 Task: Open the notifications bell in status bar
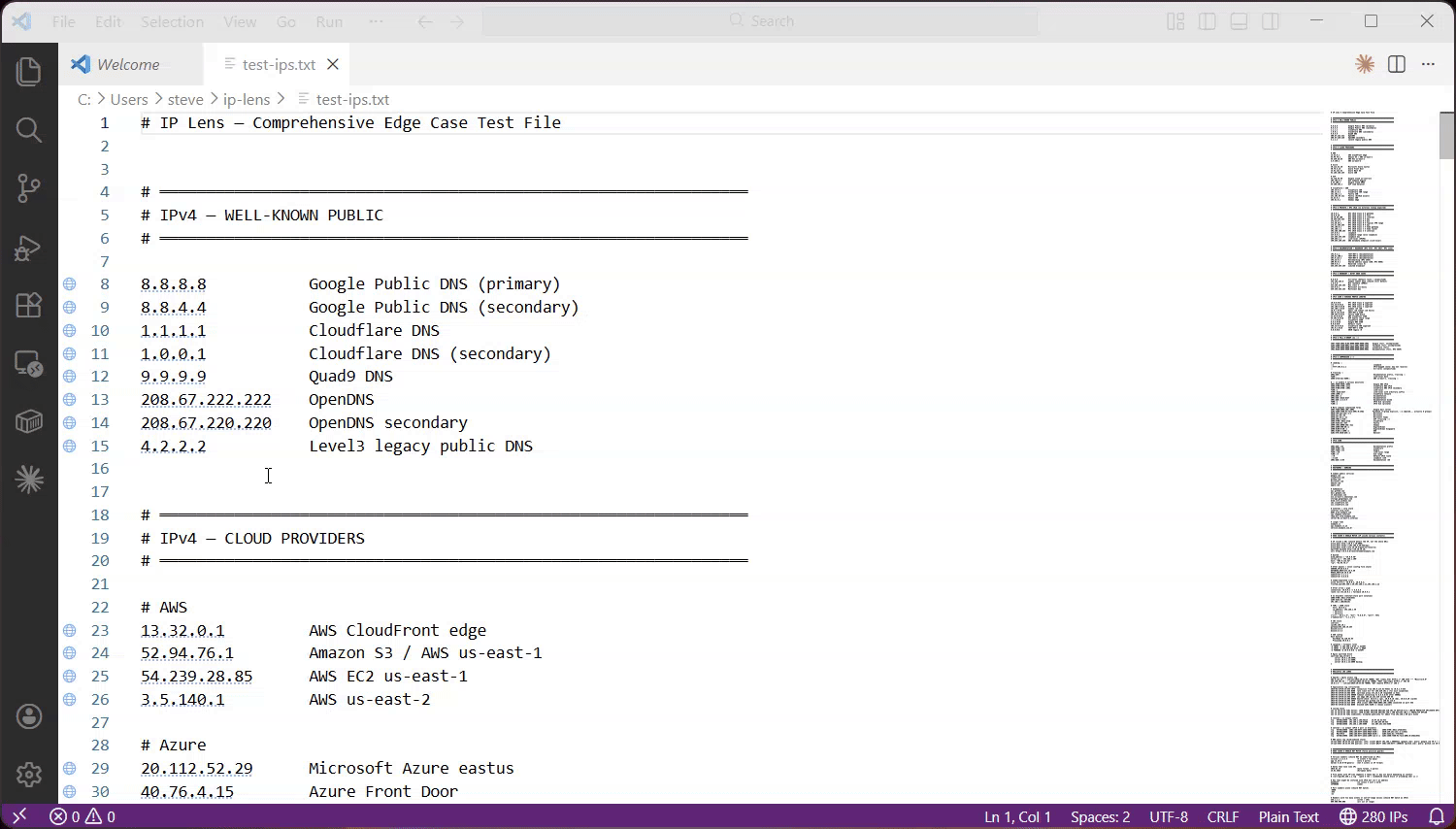[x=1437, y=816]
